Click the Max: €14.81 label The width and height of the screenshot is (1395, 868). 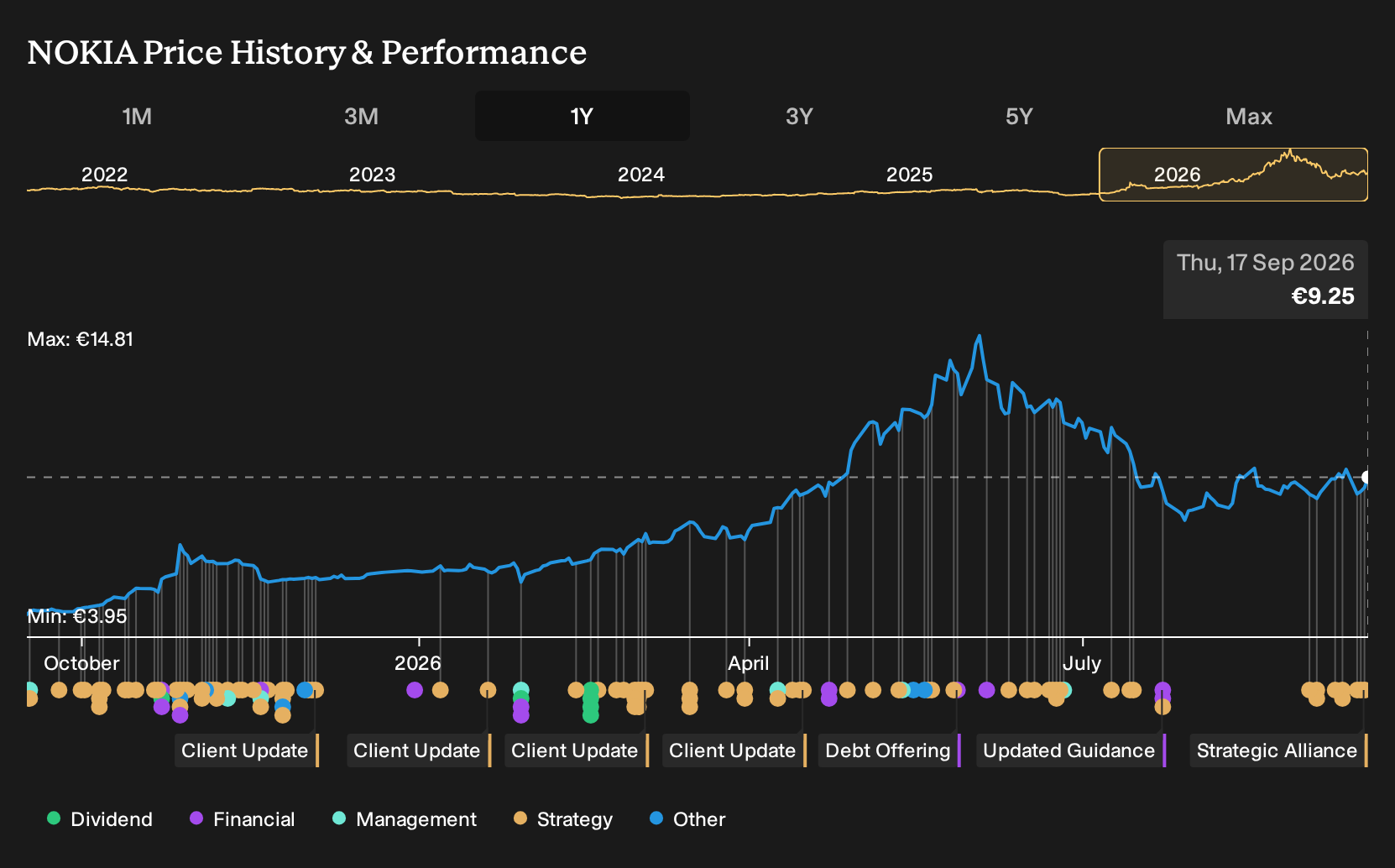click(81, 339)
